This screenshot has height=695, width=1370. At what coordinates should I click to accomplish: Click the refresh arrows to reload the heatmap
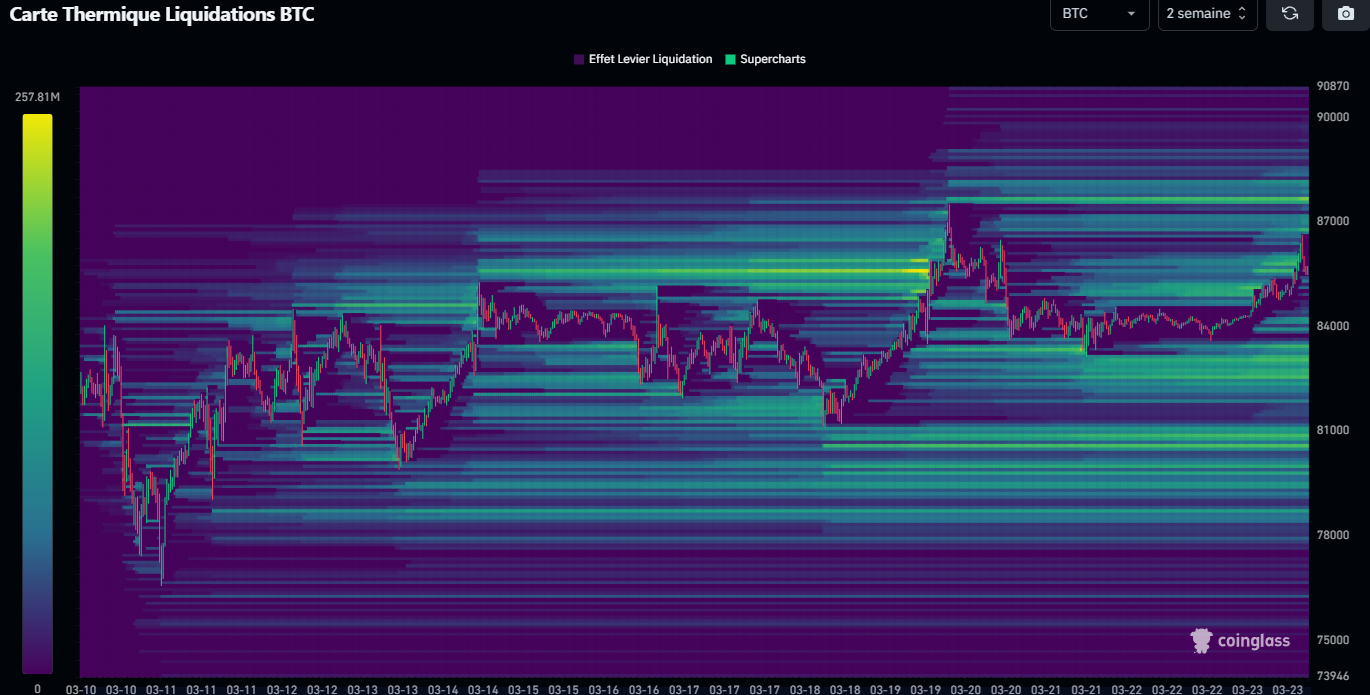point(1289,15)
